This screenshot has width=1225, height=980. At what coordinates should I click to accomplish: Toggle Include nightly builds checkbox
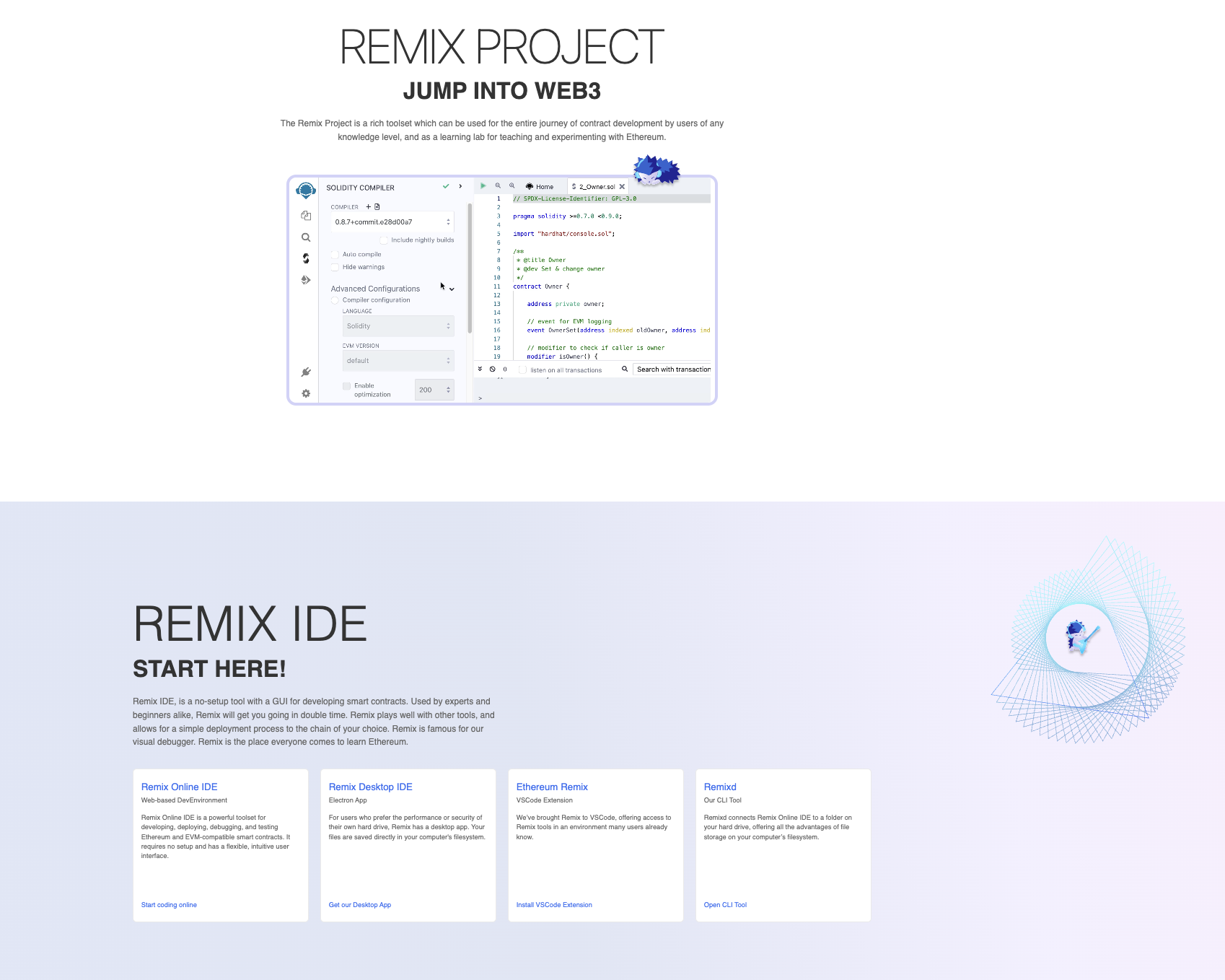[x=384, y=240]
